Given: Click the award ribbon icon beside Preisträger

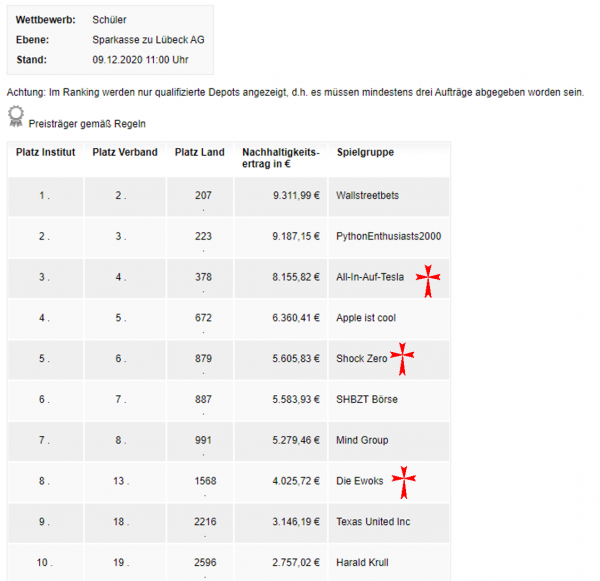Looking at the screenshot, I should 16,117.
